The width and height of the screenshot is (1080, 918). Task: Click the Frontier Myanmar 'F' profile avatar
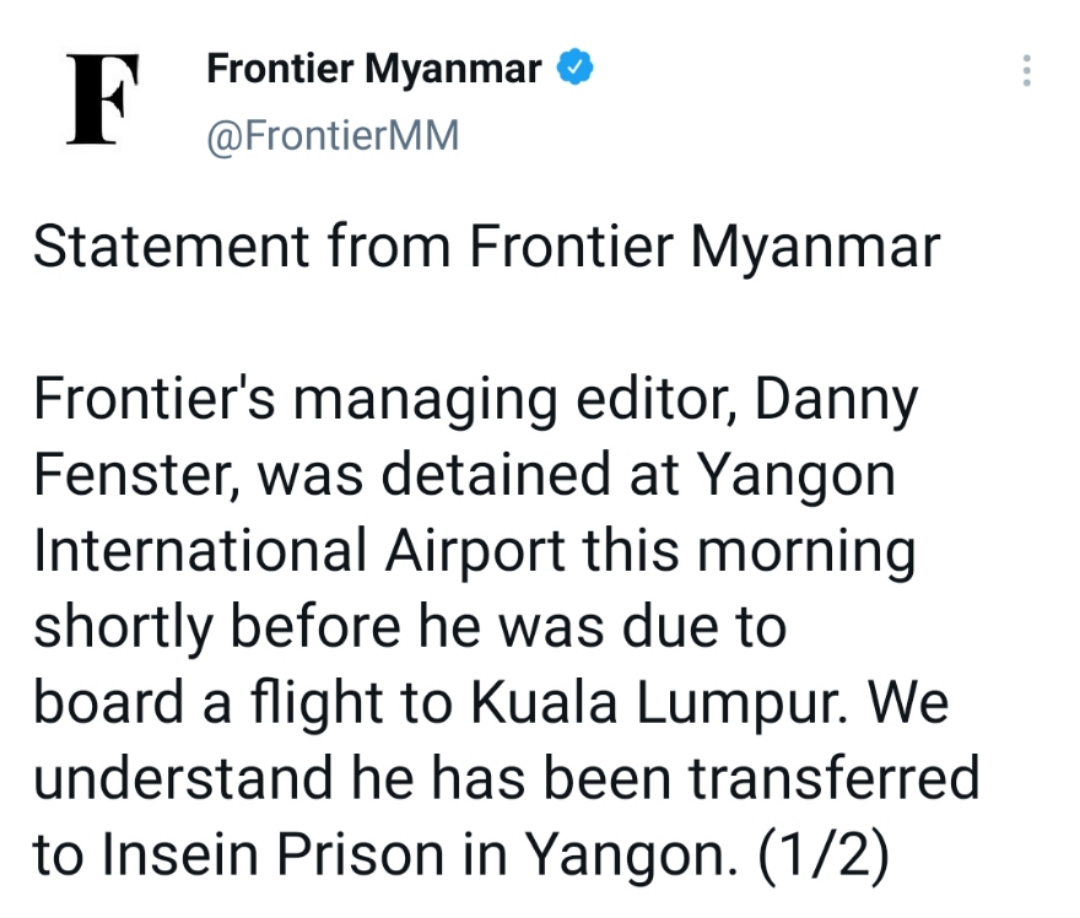[x=102, y=98]
